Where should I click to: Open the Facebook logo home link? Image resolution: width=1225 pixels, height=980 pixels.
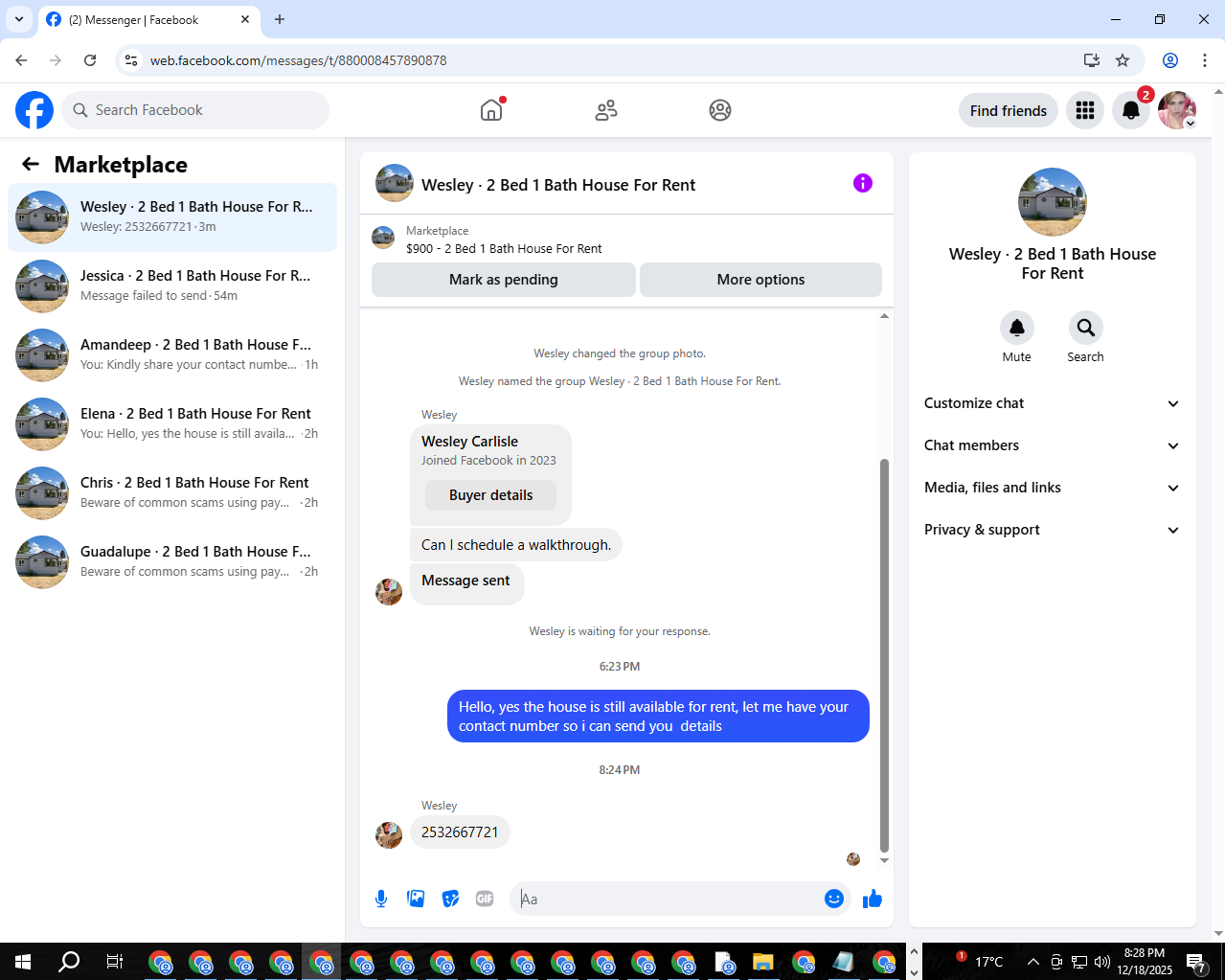[34, 110]
